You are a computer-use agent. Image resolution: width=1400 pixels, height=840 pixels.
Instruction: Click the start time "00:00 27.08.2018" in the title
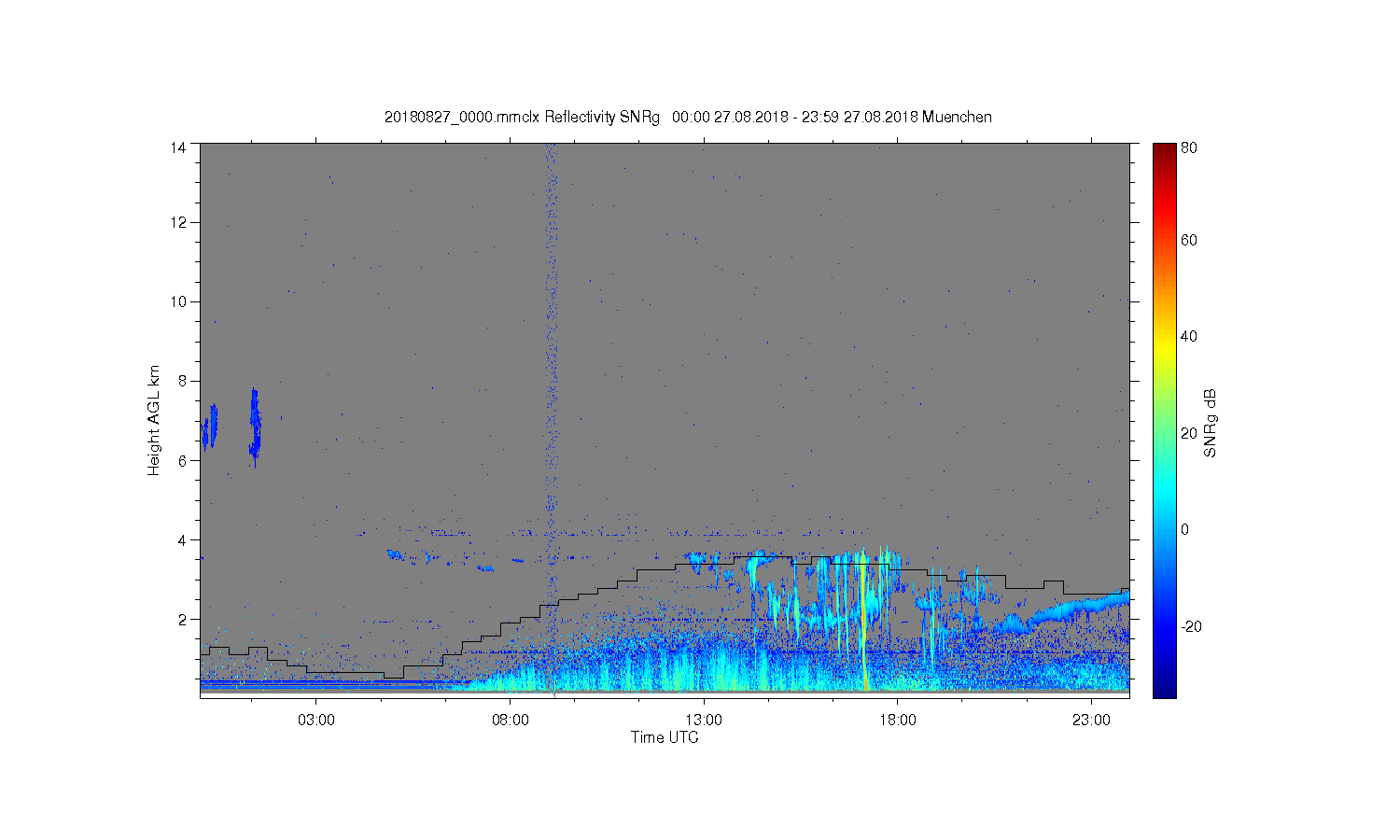[730, 118]
